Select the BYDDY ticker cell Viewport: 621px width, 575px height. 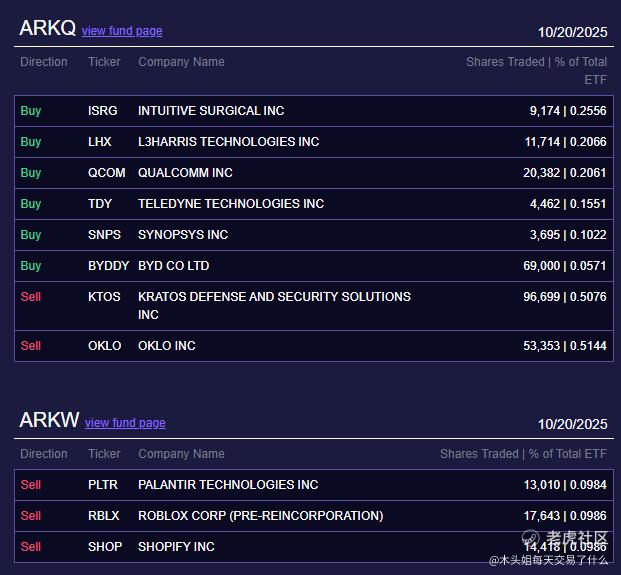[109, 266]
